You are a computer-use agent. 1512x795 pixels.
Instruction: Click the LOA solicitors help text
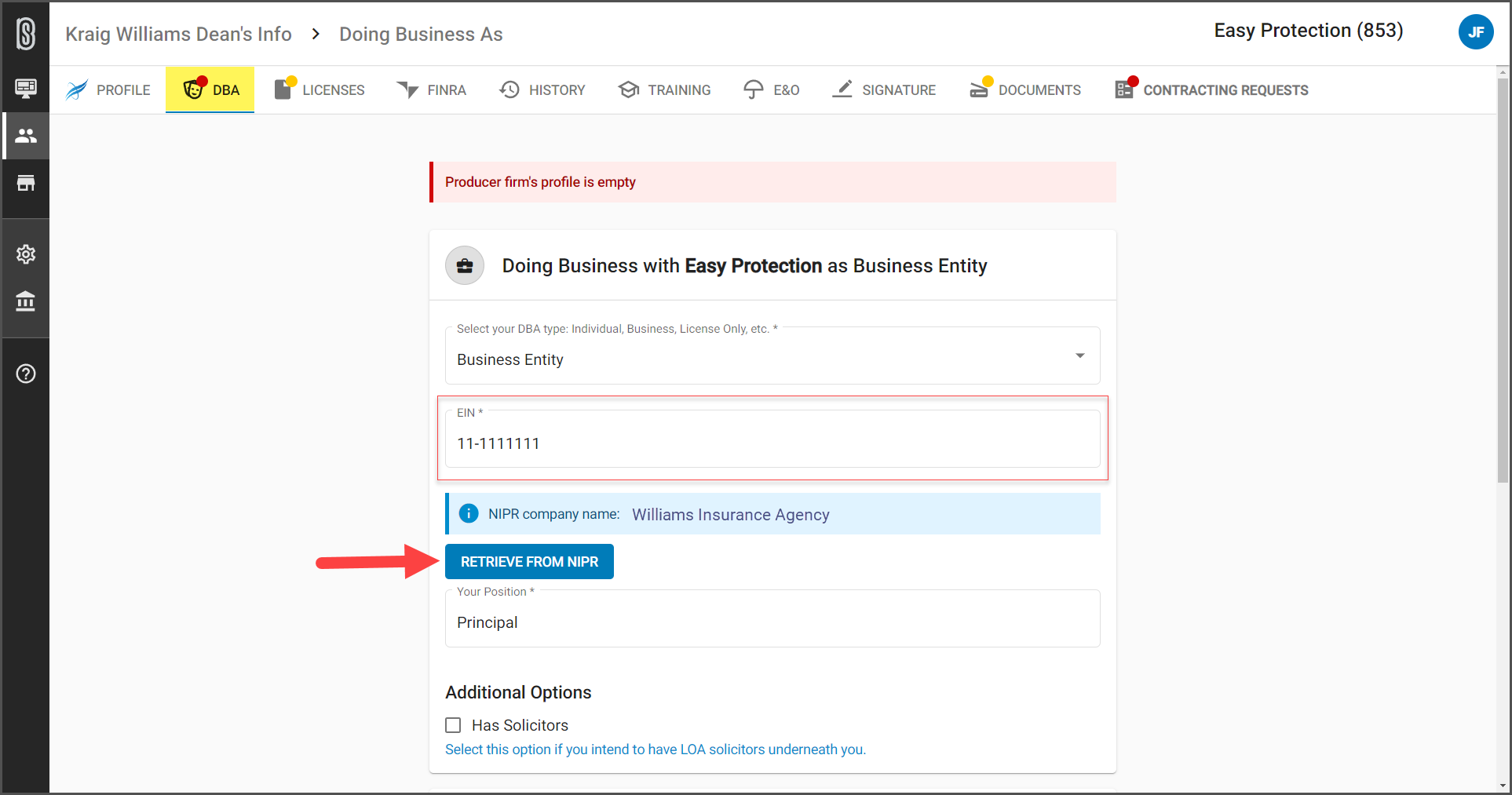pos(656,749)
